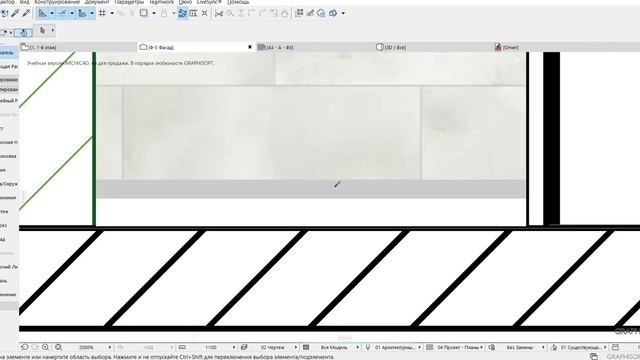Viewport: 640px width, 360px height.
Task: Toggle the snap guides button
Action: click(x=62, y=13)
